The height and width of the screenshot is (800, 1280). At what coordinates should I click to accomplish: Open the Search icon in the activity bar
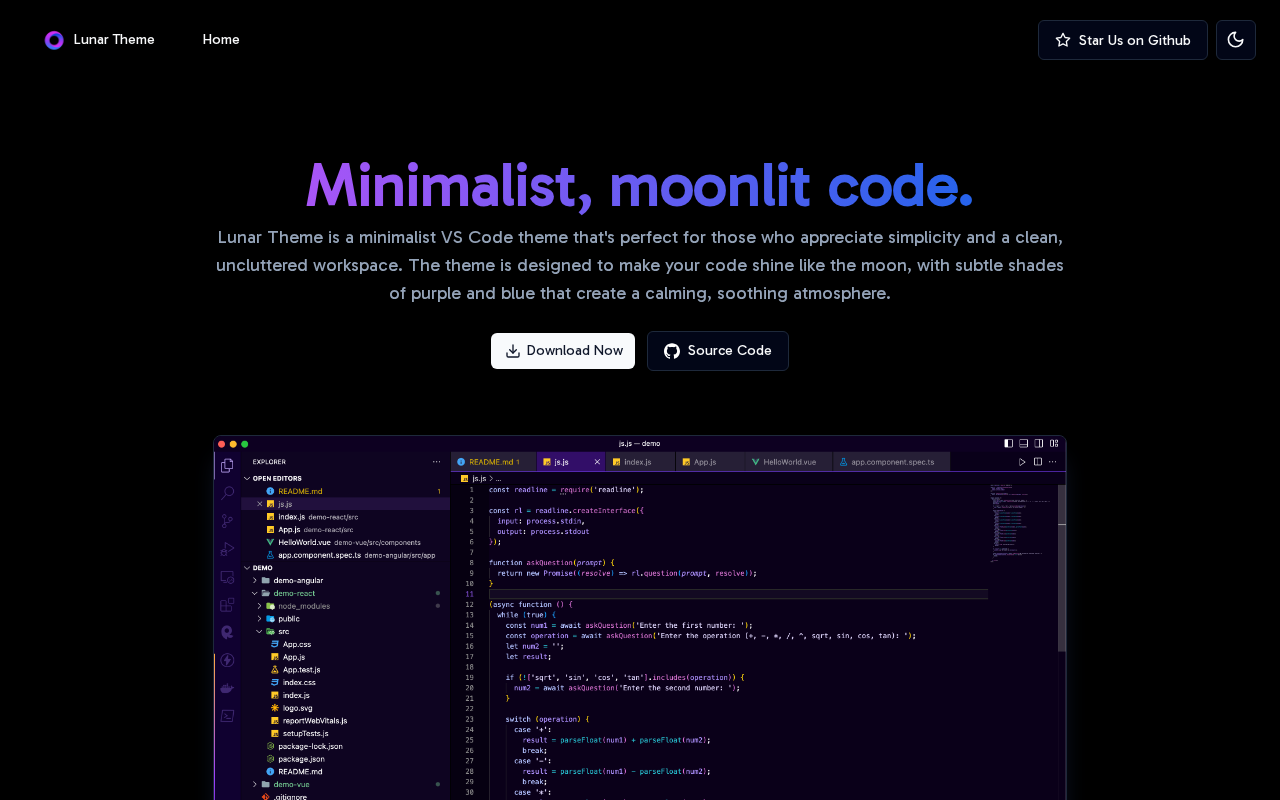click(227, 493)
